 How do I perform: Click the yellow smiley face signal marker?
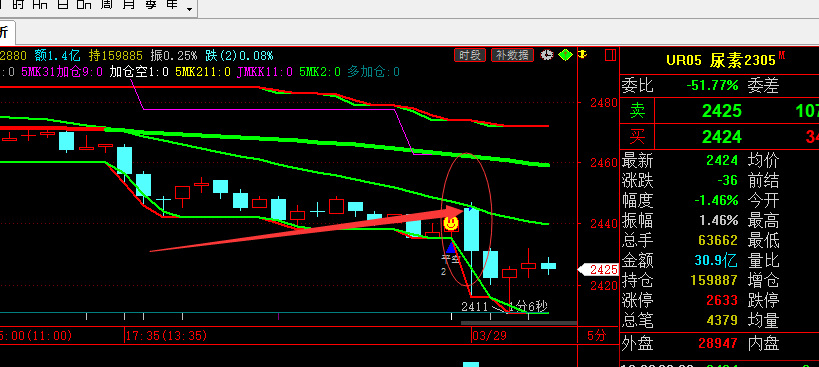pos(451,224)
